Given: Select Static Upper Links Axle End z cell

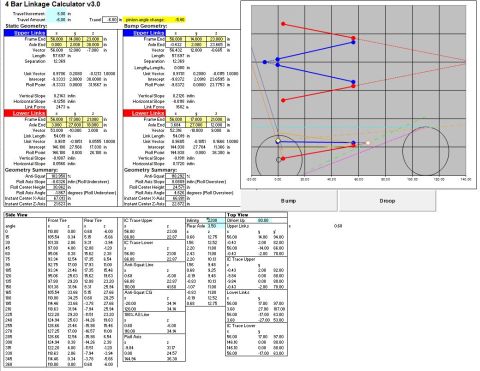Looking at the screenshot, I should point(93,44).
